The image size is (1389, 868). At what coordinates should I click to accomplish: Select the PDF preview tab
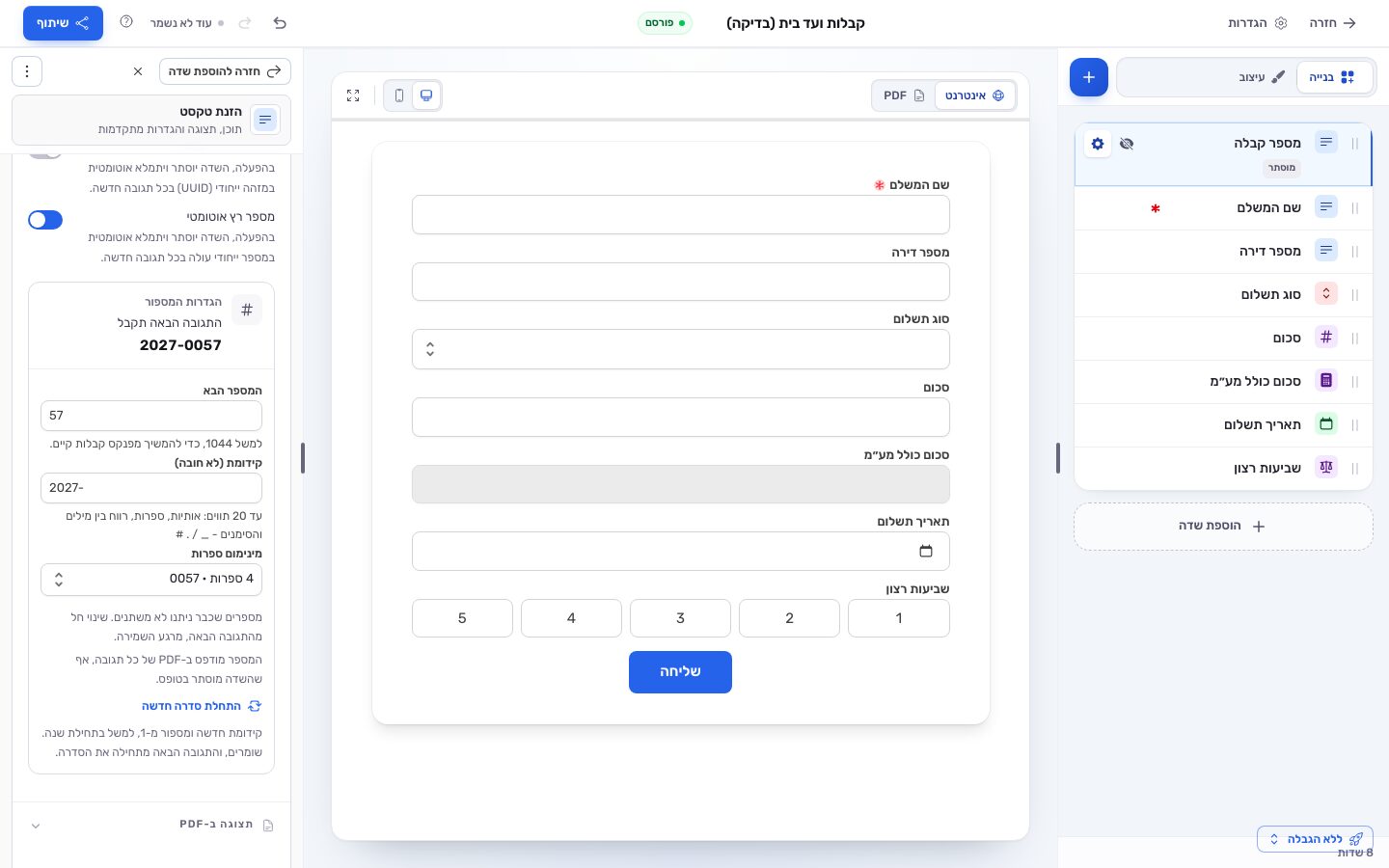905,95
